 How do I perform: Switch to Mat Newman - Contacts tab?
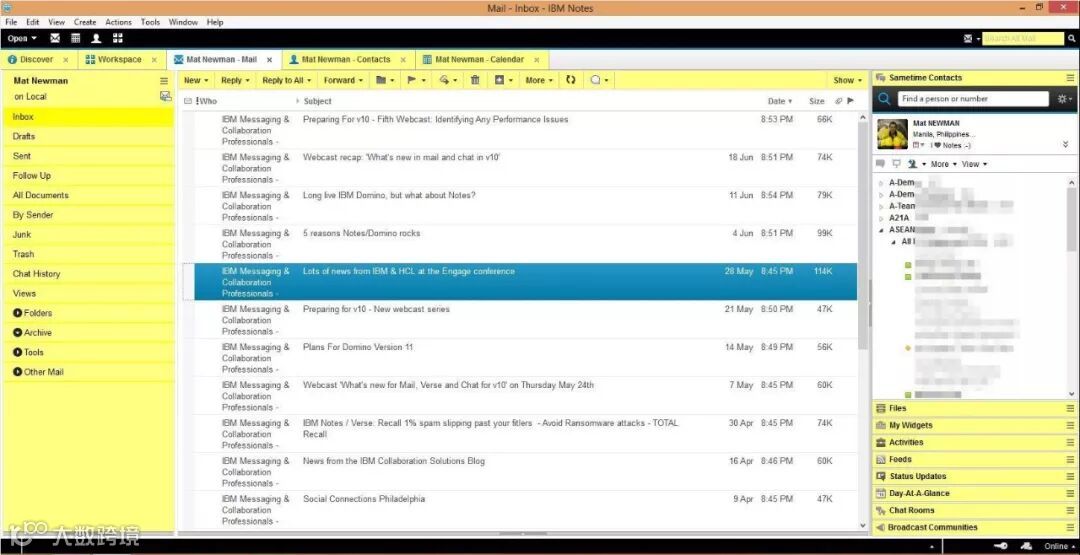point(346,60)
